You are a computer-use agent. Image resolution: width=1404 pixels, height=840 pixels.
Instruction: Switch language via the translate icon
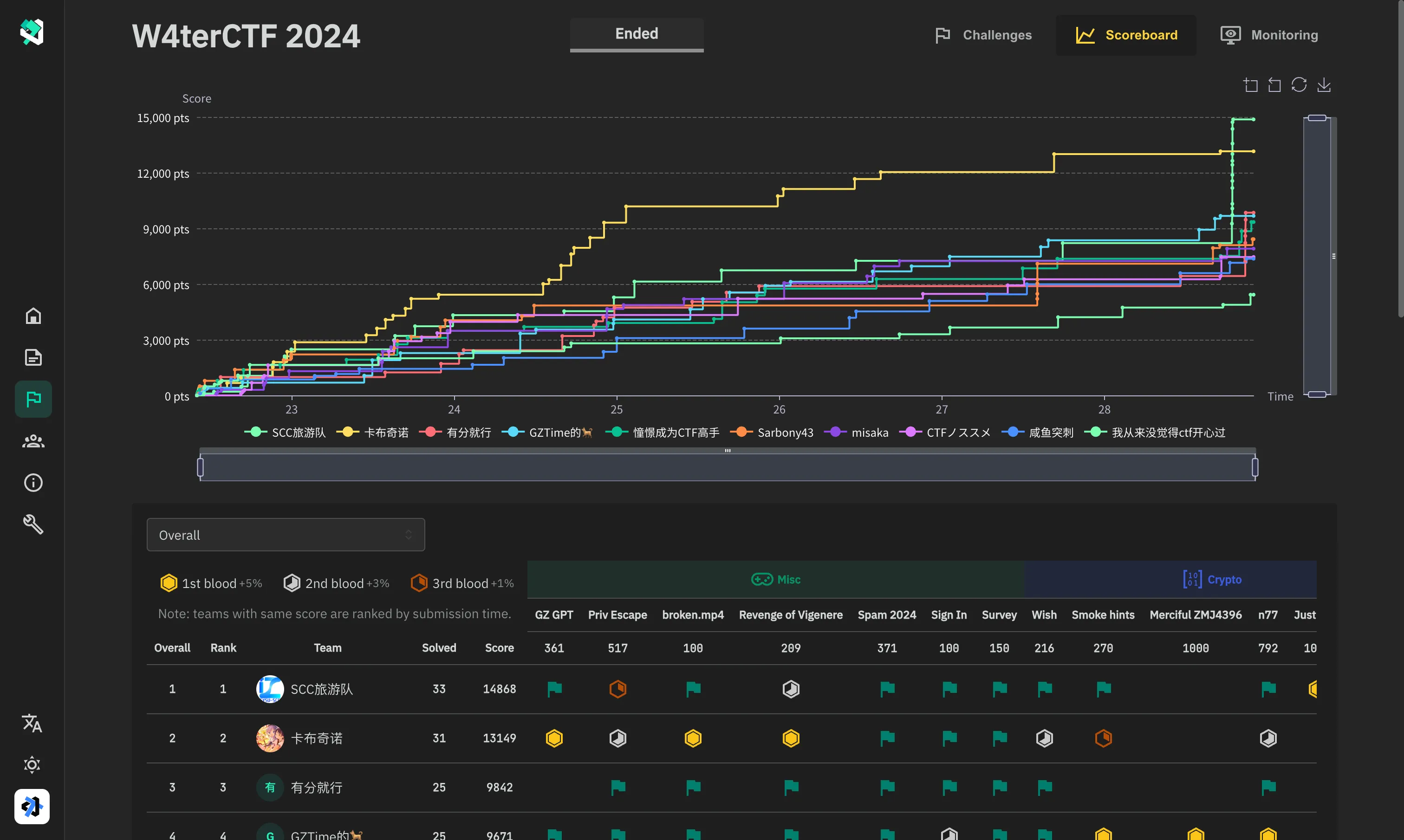coord(32,723)
